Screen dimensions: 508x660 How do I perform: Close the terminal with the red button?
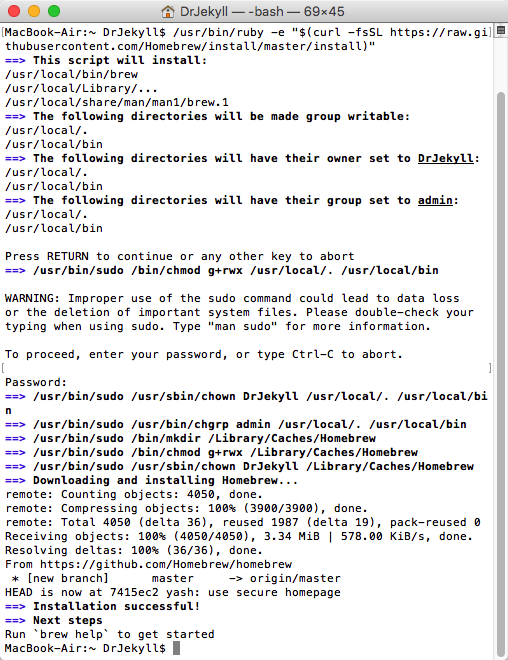tap(14, 11)
